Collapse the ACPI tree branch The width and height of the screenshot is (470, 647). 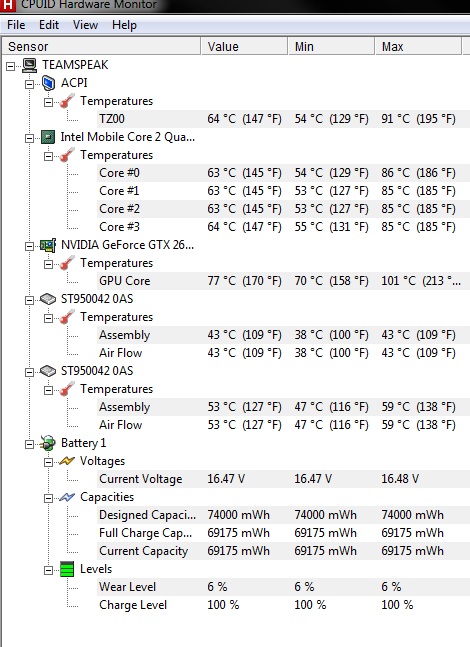point(29,84)
